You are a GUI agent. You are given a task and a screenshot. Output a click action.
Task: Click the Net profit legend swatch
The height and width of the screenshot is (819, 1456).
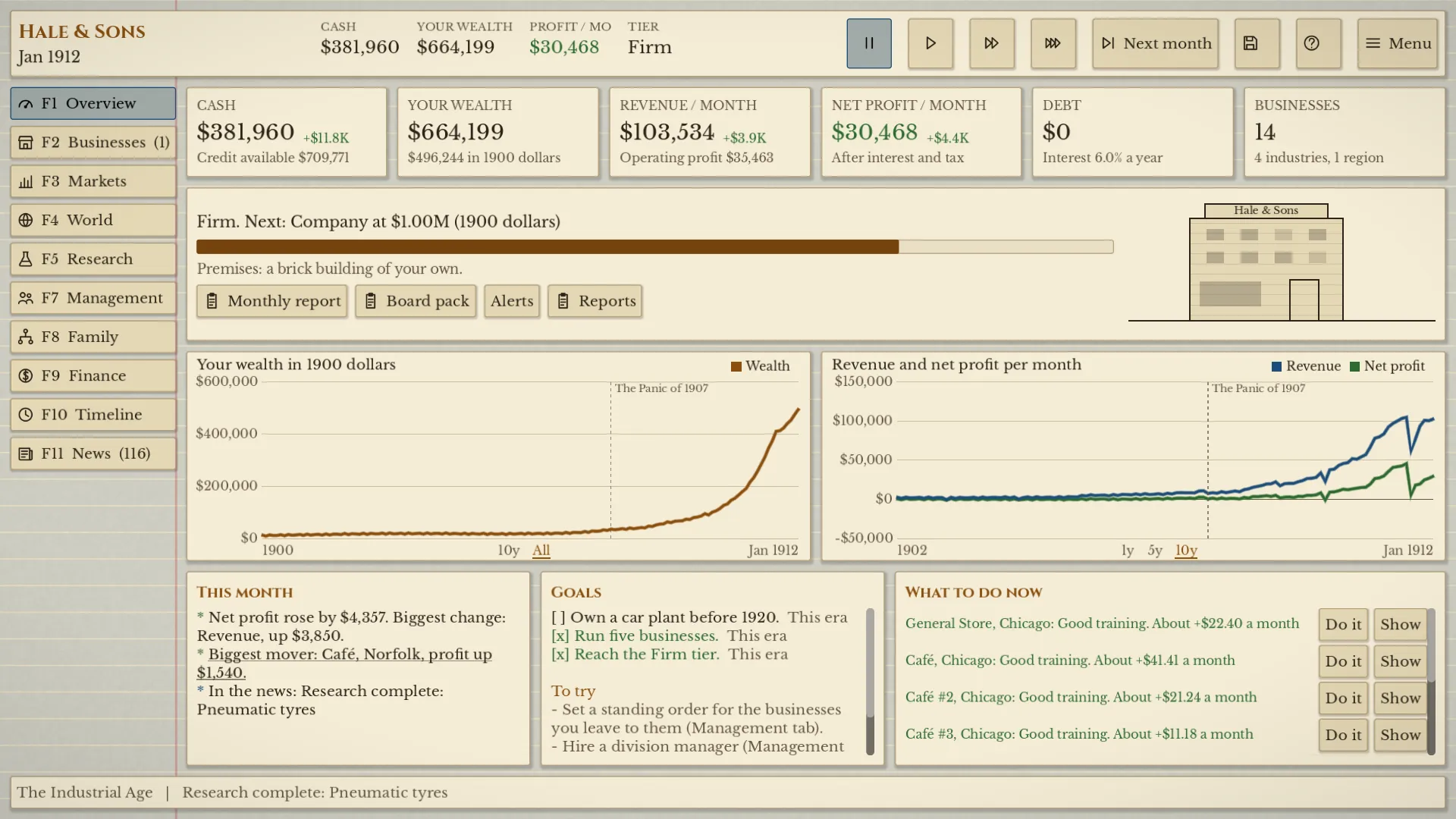[1354, 367]
